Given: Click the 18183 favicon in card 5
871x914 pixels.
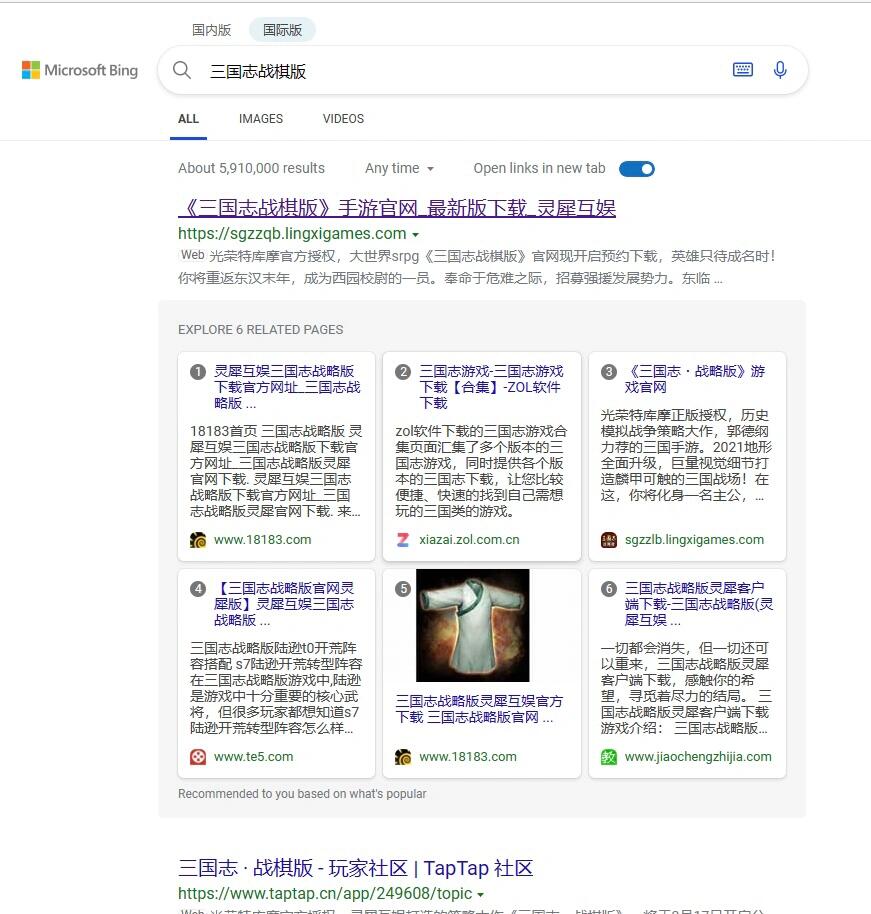Looking at the screenshot, I should click(x=403, y=757).
